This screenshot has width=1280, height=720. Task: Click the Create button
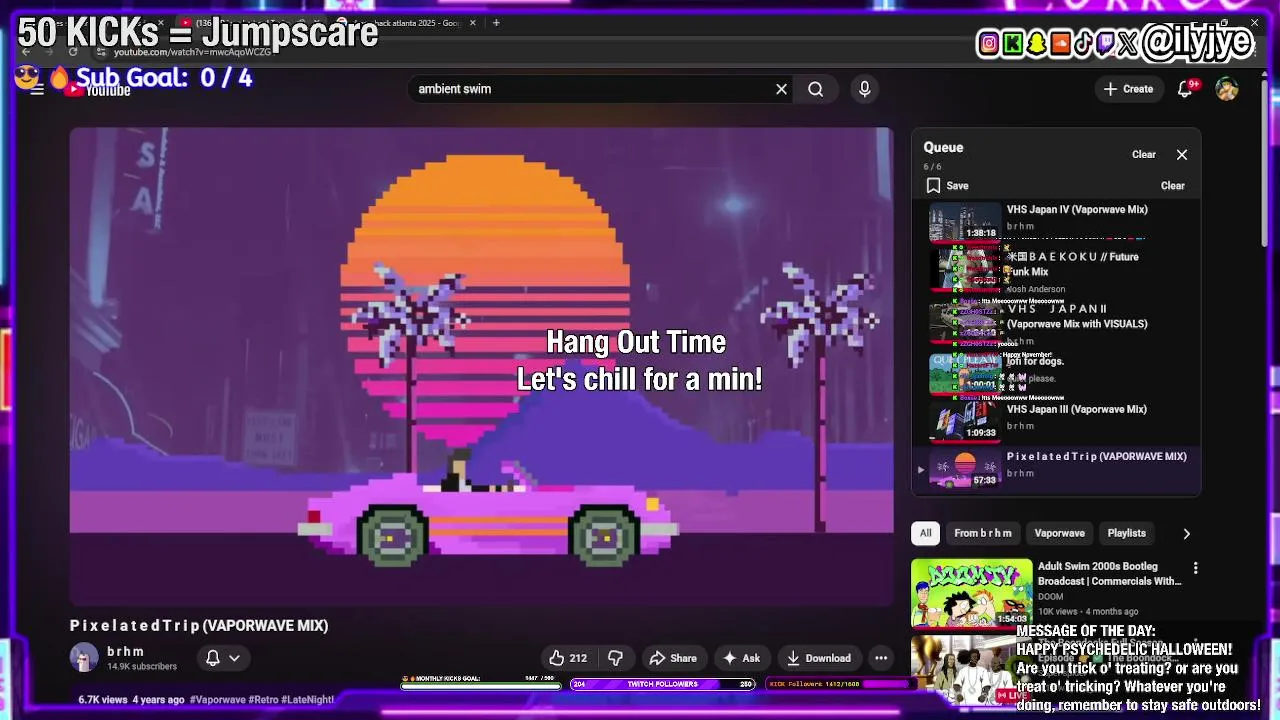[x=1128, y=89]
